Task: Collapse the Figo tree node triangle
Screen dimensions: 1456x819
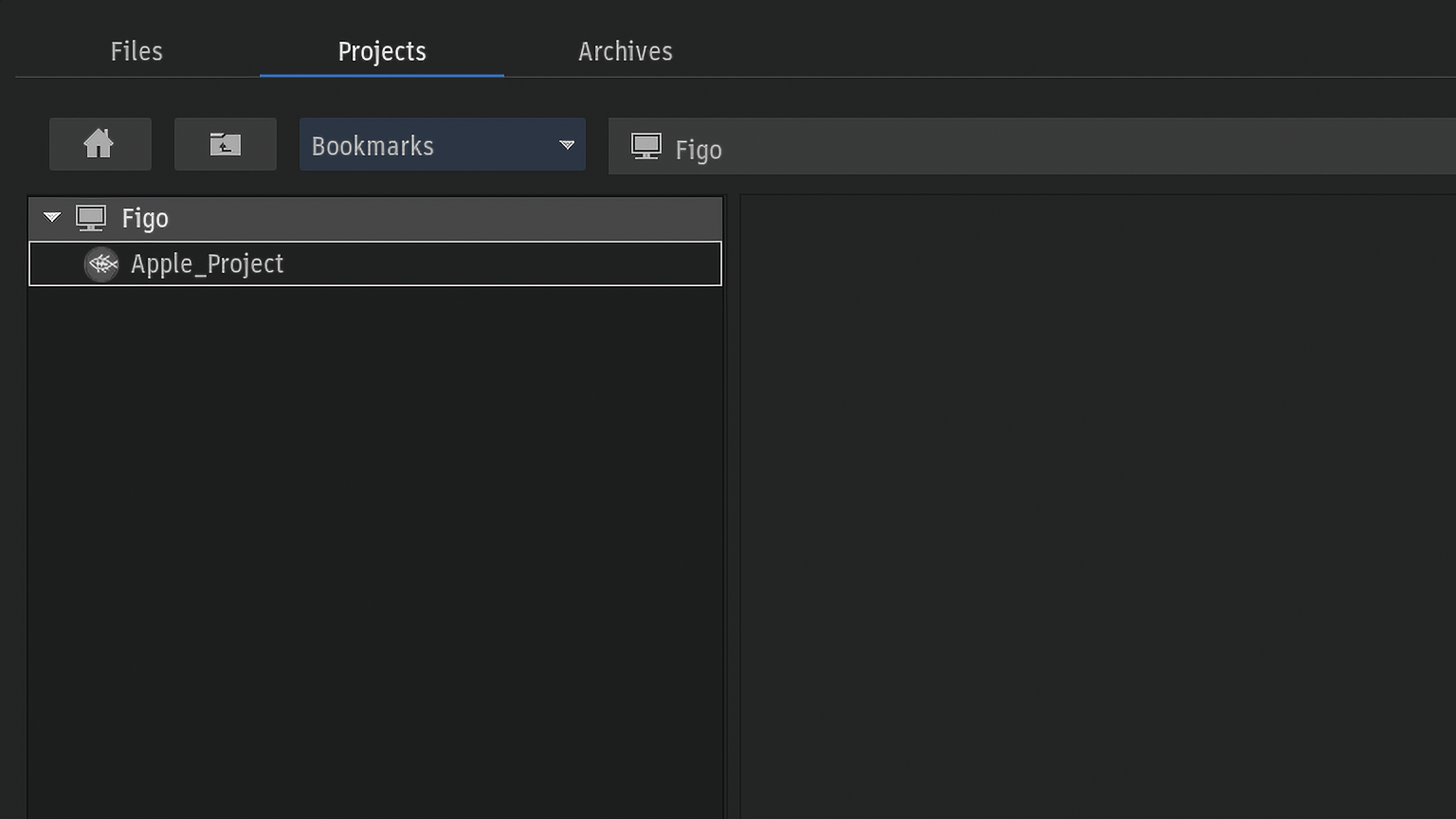Action: point(52,218)
